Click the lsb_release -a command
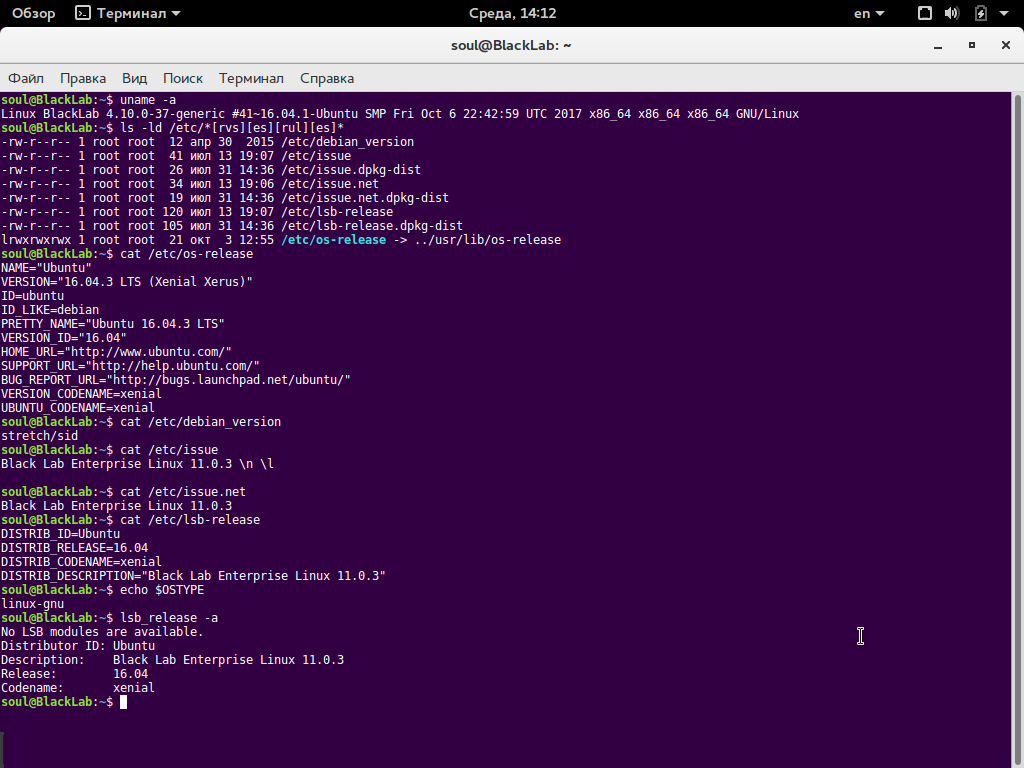The width and height of the screenshot is (1024, 768). click(169, 618)
